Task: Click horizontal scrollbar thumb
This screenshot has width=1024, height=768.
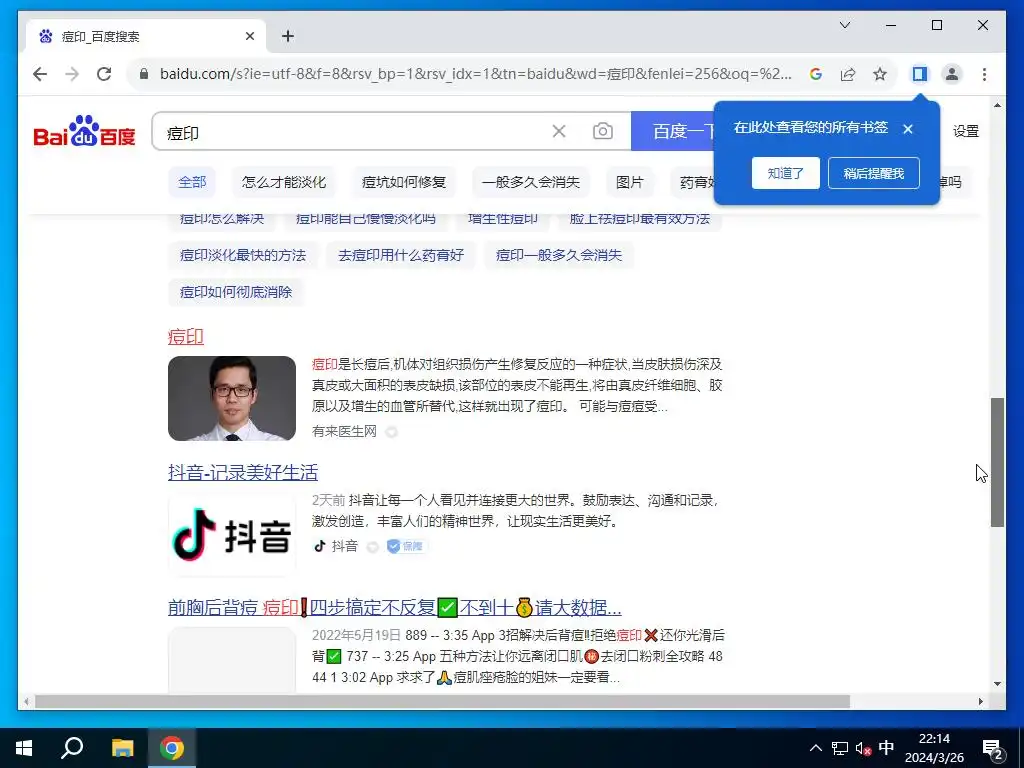Action: 442,701
